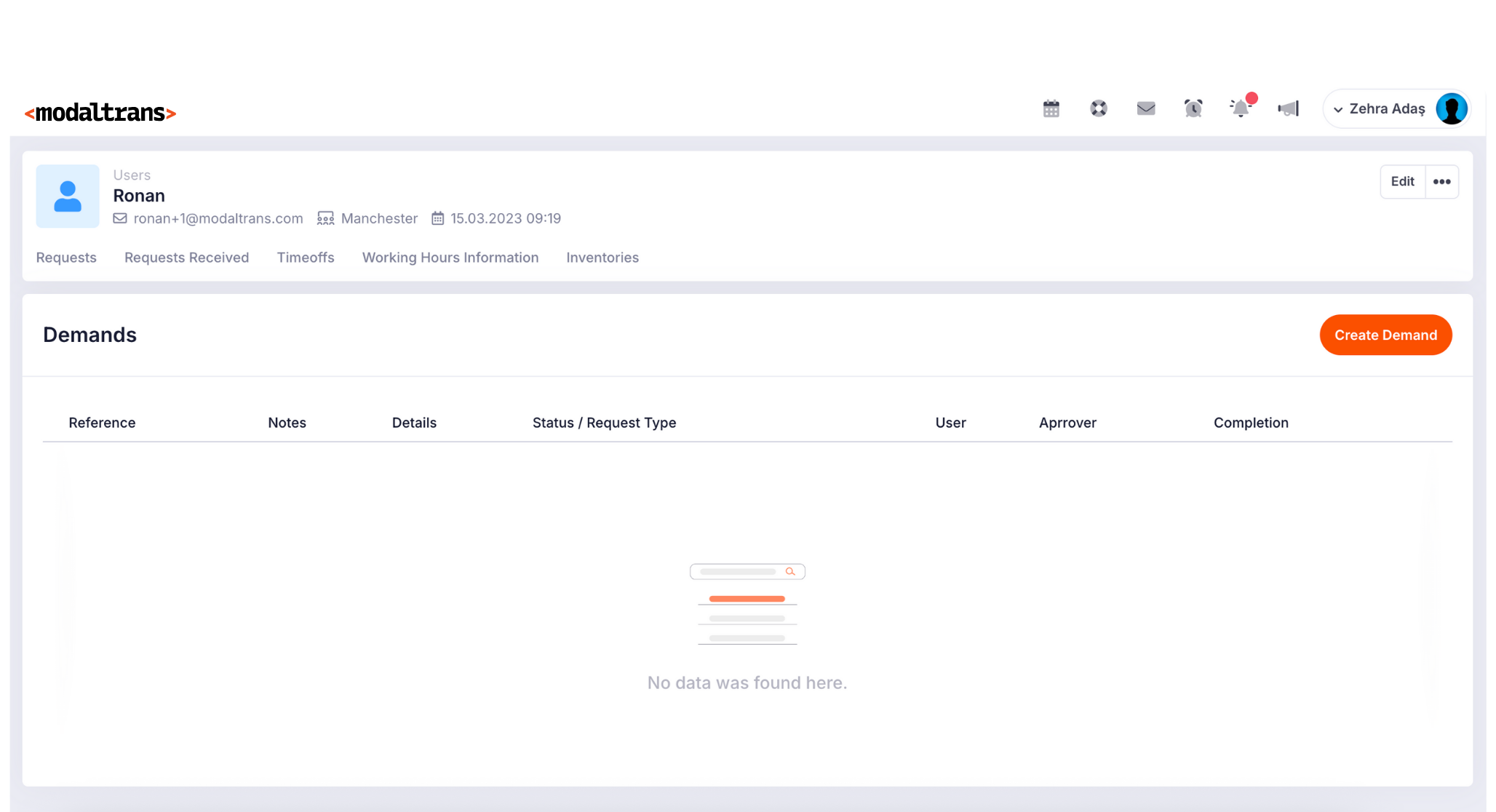Click the help lifebuoy icon
Viewport: 1496px width, 812px height.
point(1098,108)
